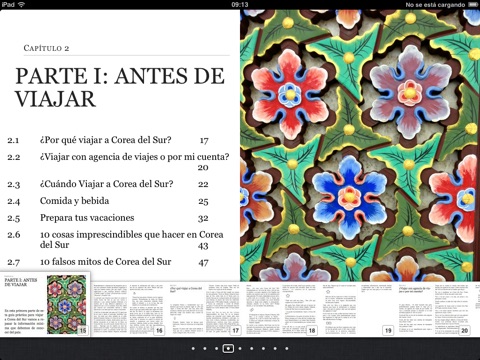Select the page 19 thumbnail
Image resolution: width=480 pixels, height=360 pixels.
click(x=358, y=309)
